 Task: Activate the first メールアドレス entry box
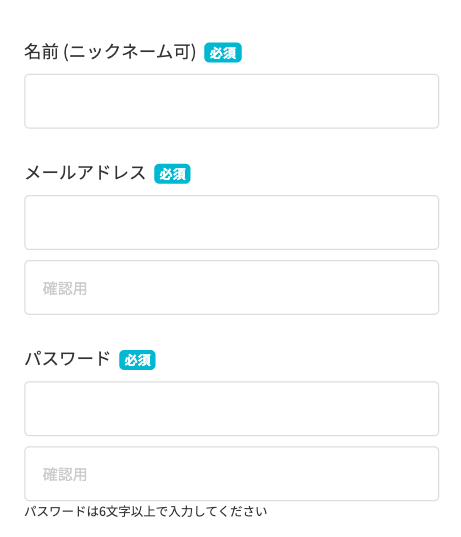(232, 223)
